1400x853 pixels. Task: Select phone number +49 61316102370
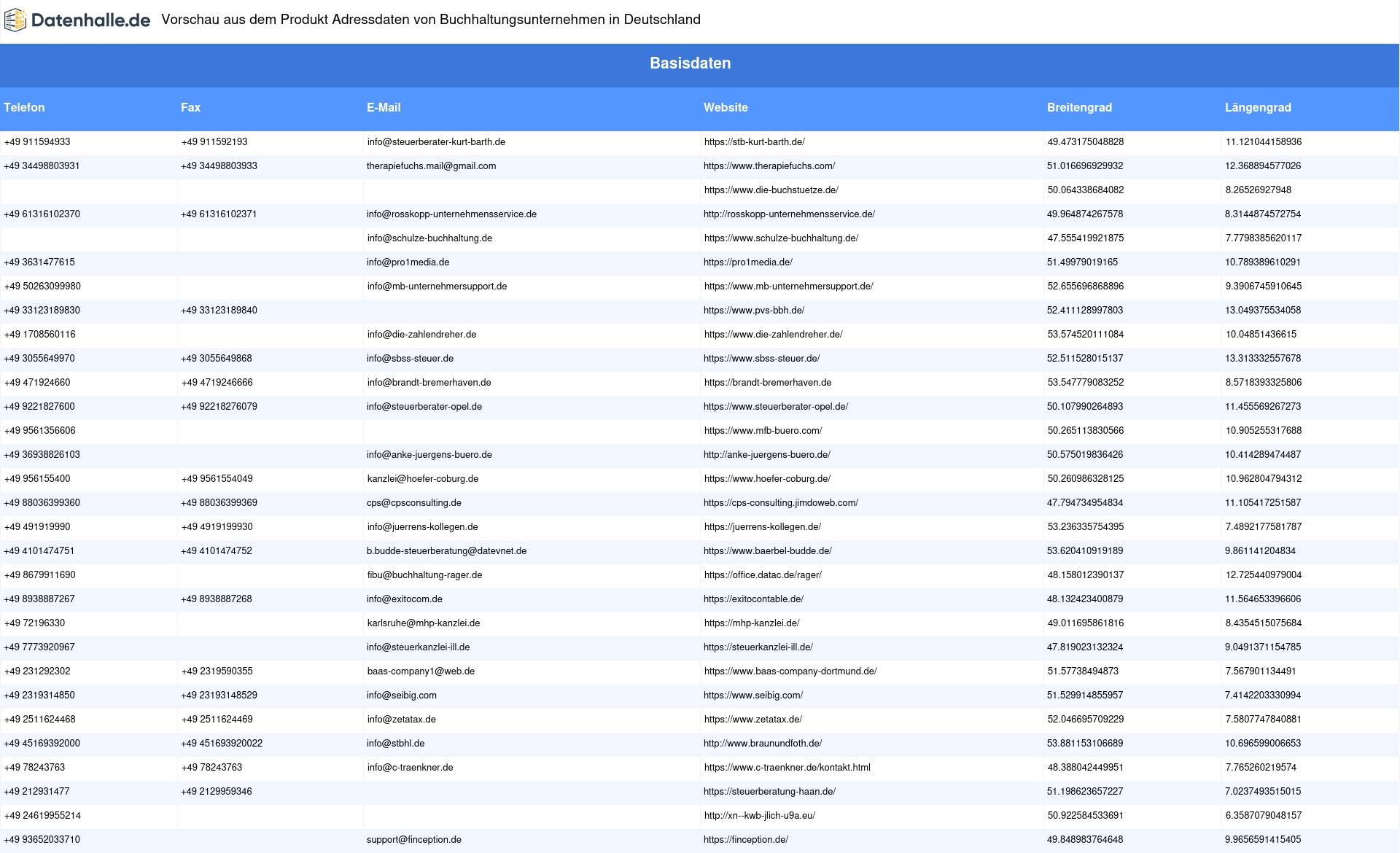[x=42, y=214]
